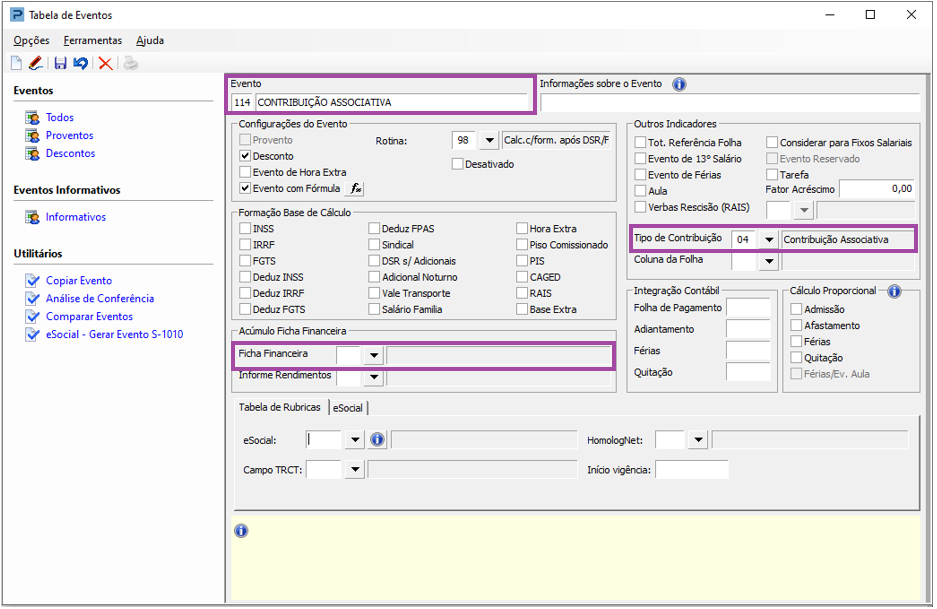Image resolution: width=937 pixels, height=609 pixels.
Task: Click the edit pencil toolbar icon
Action: (x=36, y=63)
